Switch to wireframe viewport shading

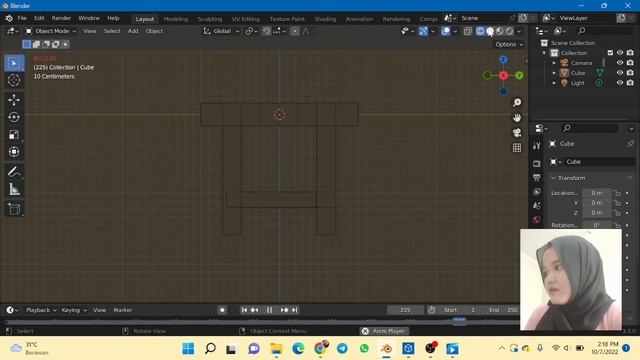coord(480,31)
